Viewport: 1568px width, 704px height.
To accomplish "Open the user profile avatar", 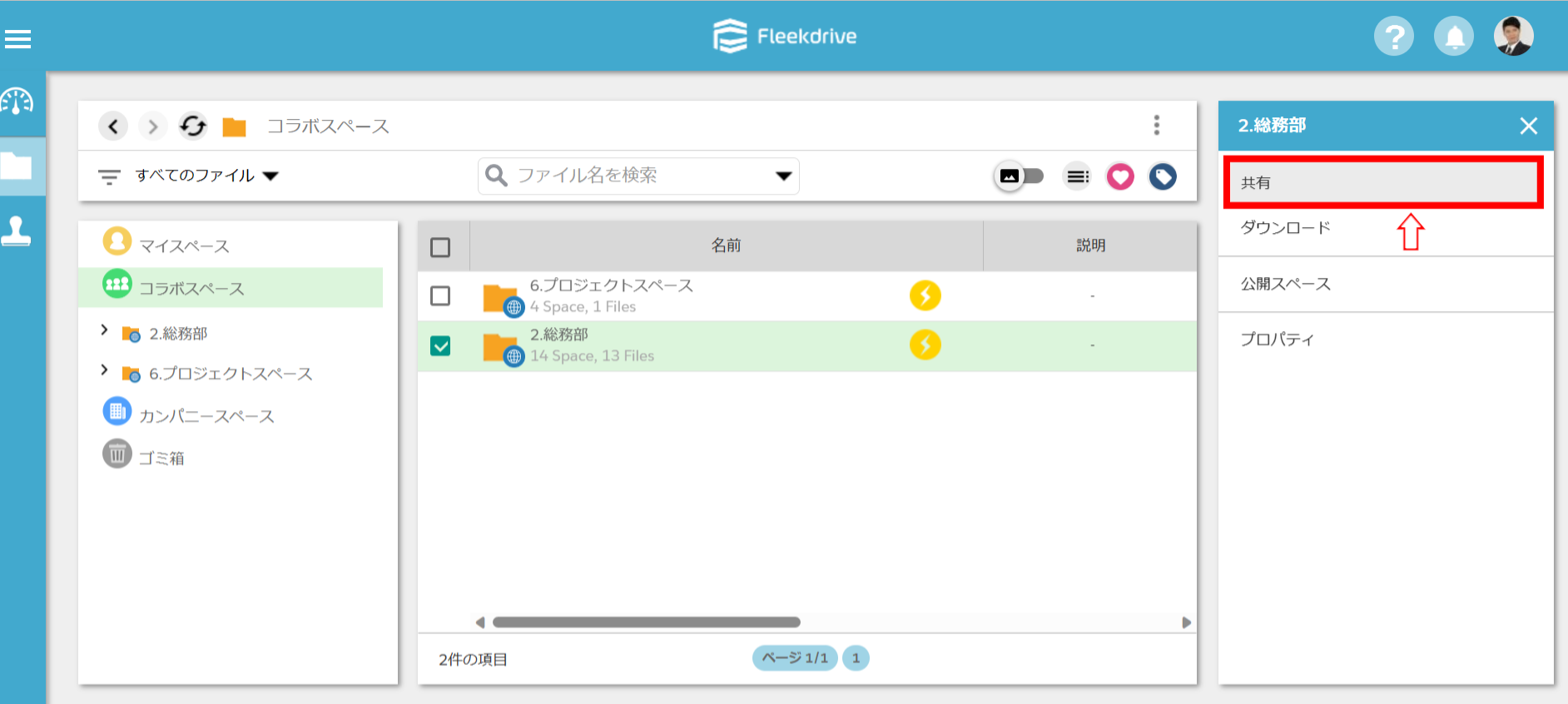I will point(1514,37).
